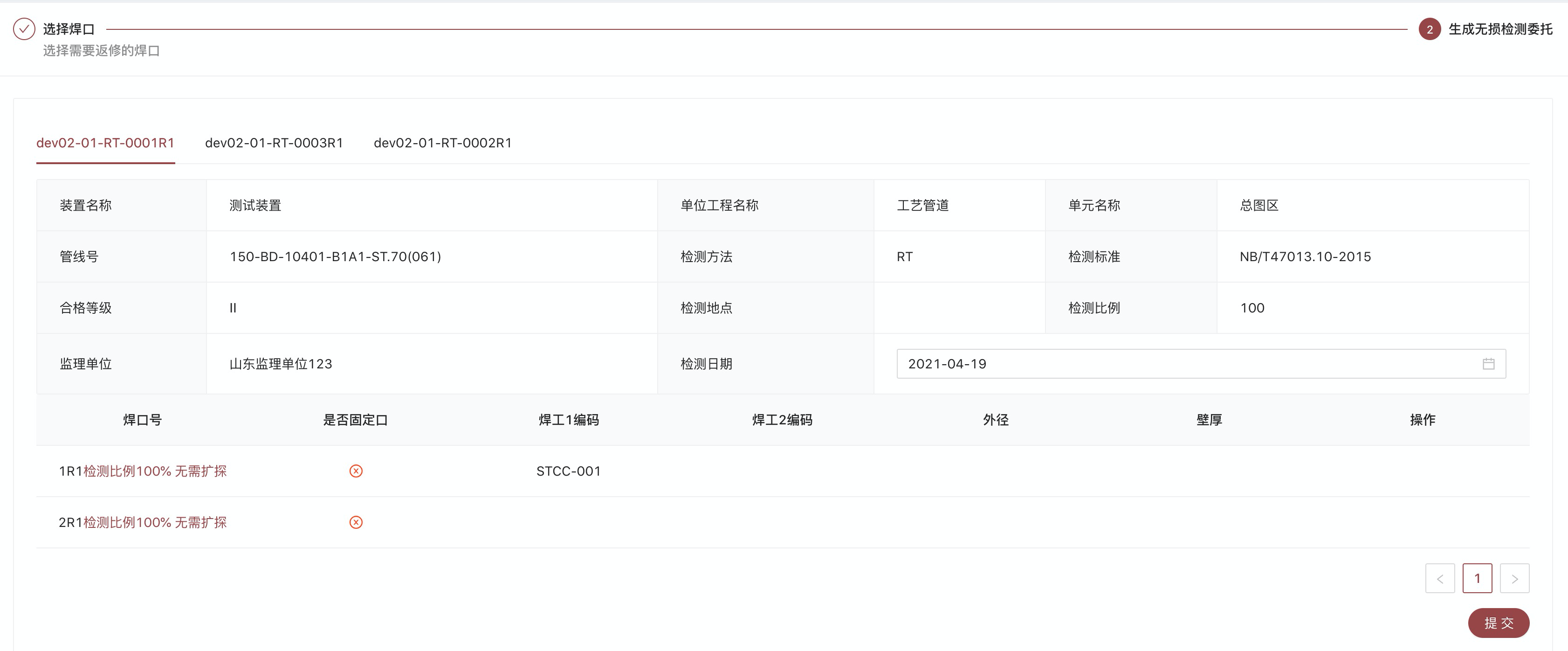Click the 焊工1编码 column header
Viewport: 1568px width, 651px height.
pyautogui.click(x=569, y=420)
